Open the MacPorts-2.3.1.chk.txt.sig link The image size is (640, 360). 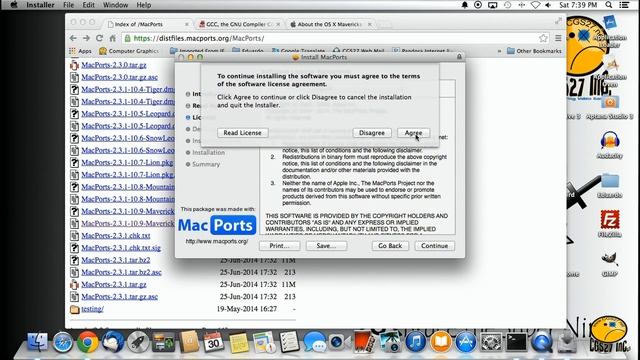[121, 248]
